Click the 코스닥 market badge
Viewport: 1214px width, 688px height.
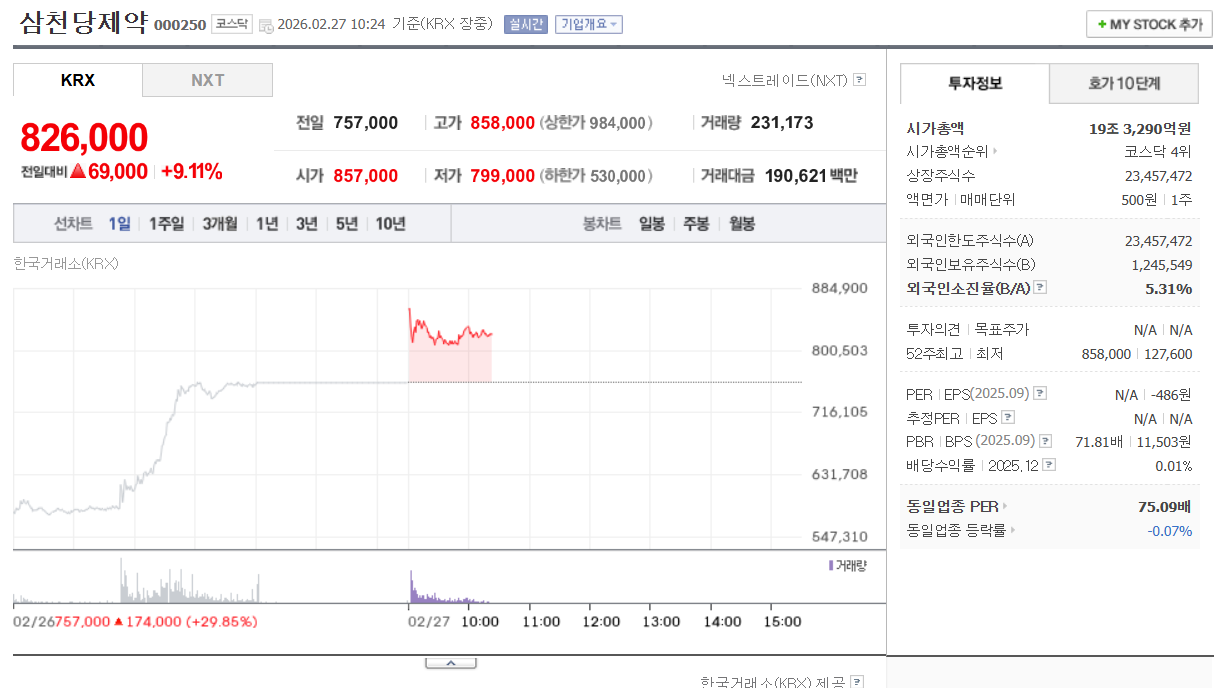click(x=231, y=25)
